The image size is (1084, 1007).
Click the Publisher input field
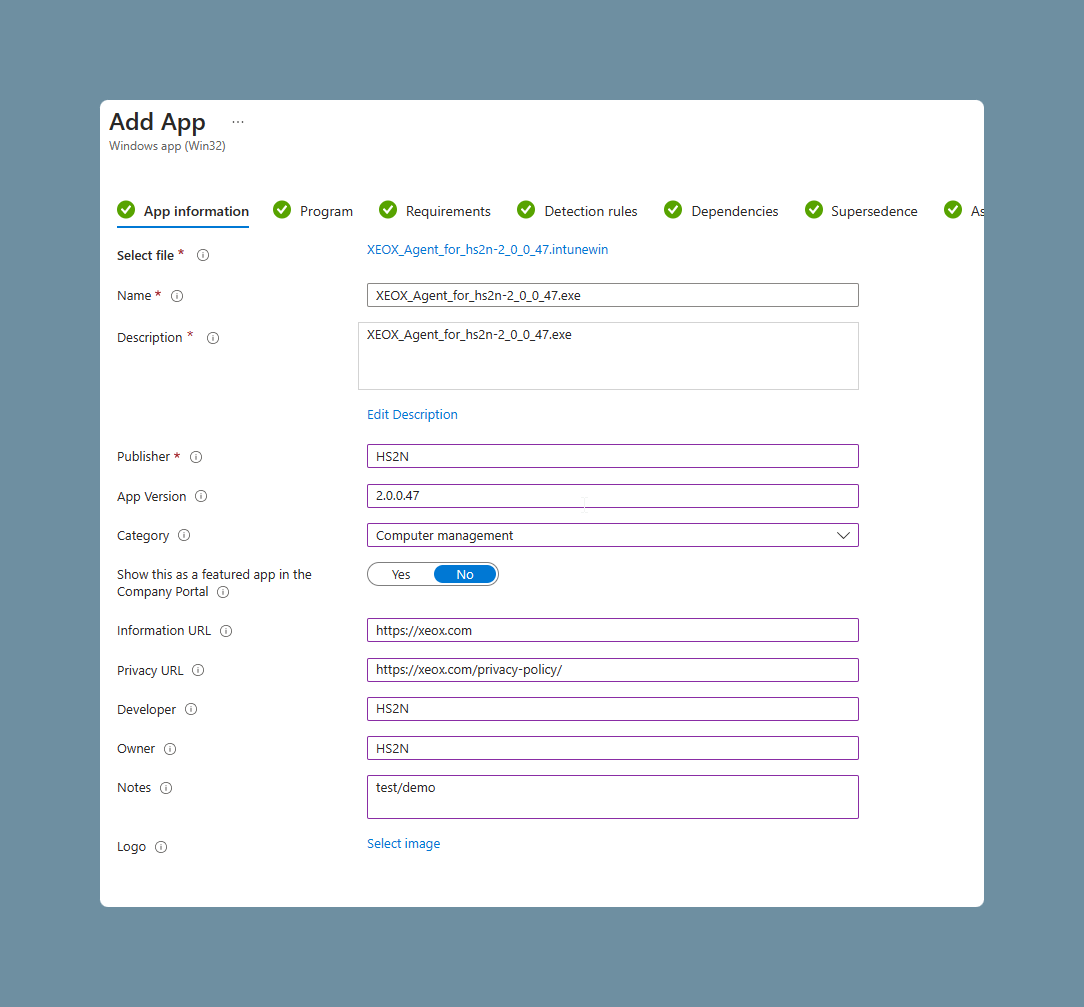pos(613,456)
